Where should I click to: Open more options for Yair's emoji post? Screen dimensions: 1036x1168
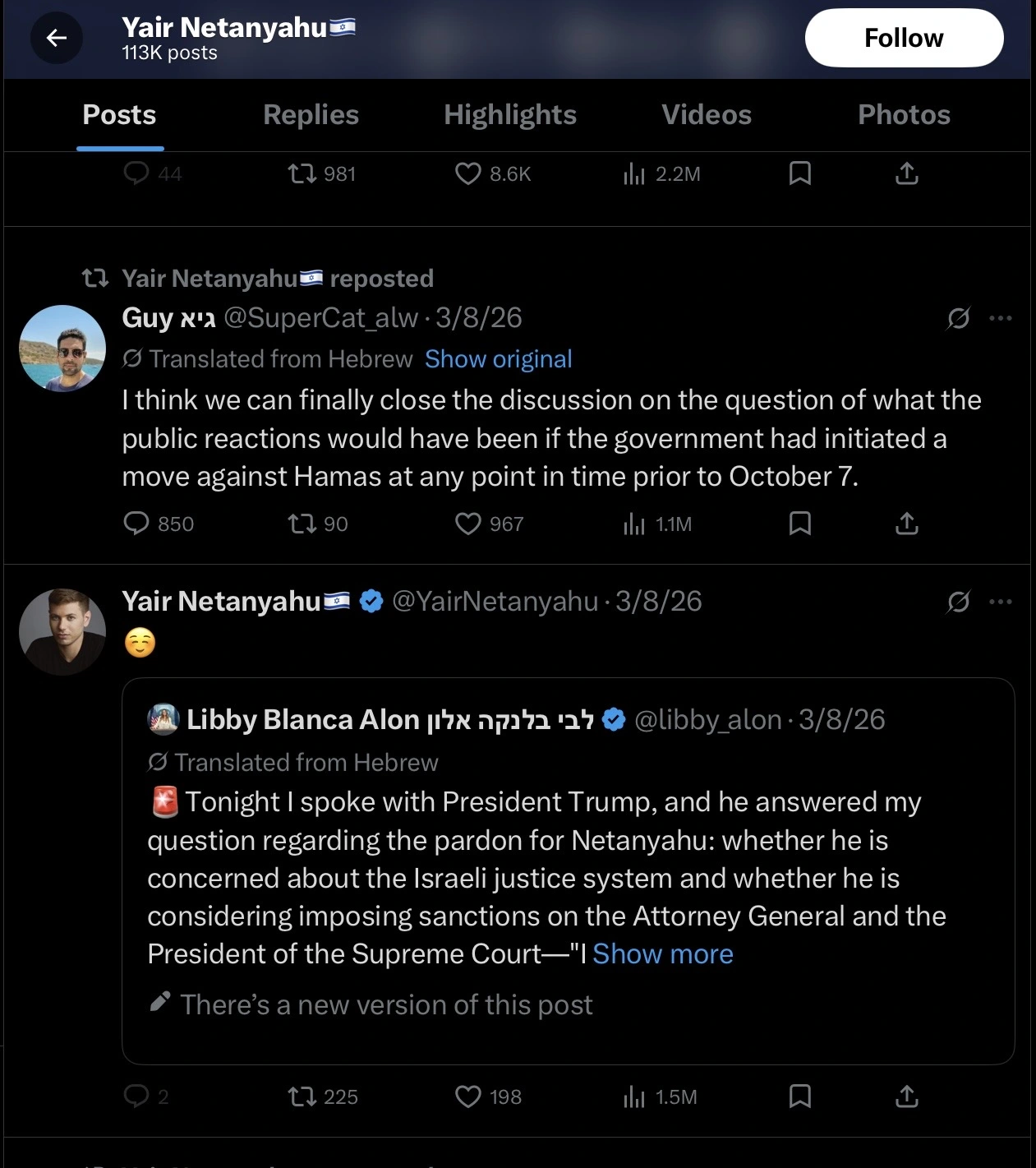[1001, 602]
